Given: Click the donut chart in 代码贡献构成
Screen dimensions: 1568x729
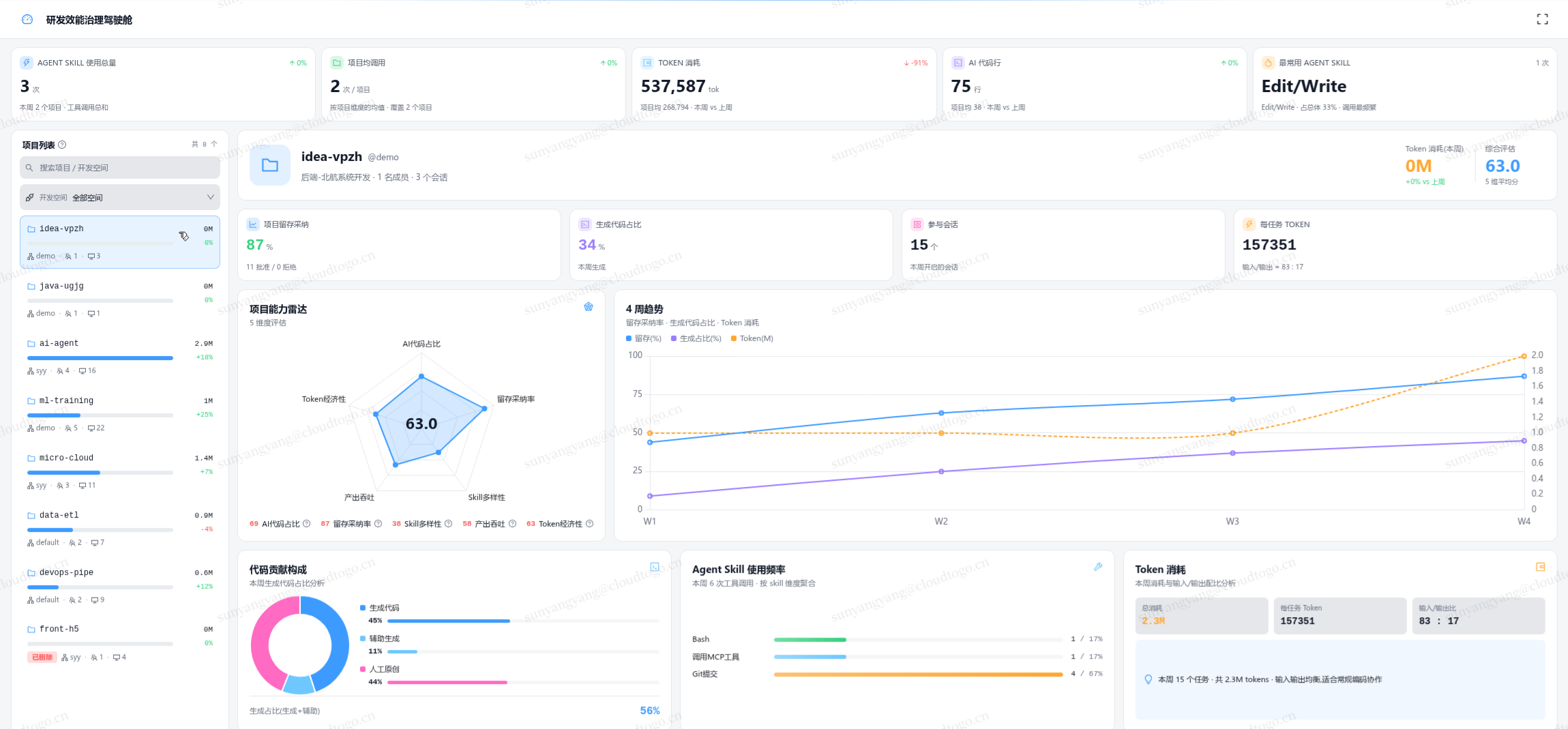Looking at the screenshot, I should [x=300, y=644].
